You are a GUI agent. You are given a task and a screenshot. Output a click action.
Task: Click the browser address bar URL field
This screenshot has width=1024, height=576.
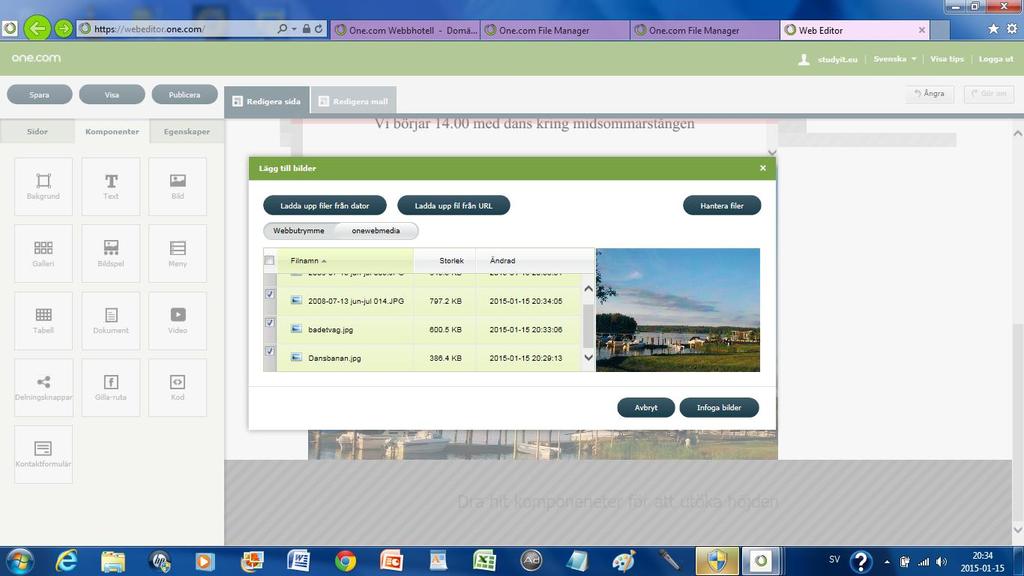click(x=176, y=29)
